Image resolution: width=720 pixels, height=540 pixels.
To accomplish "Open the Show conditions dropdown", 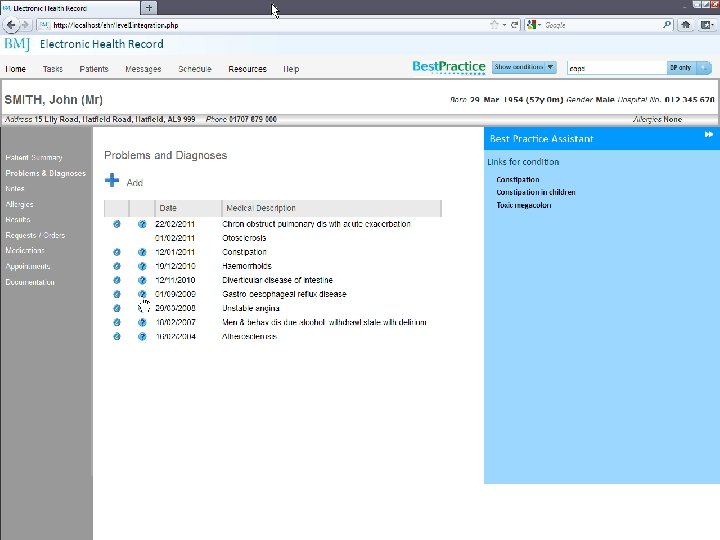I will 524,67.
